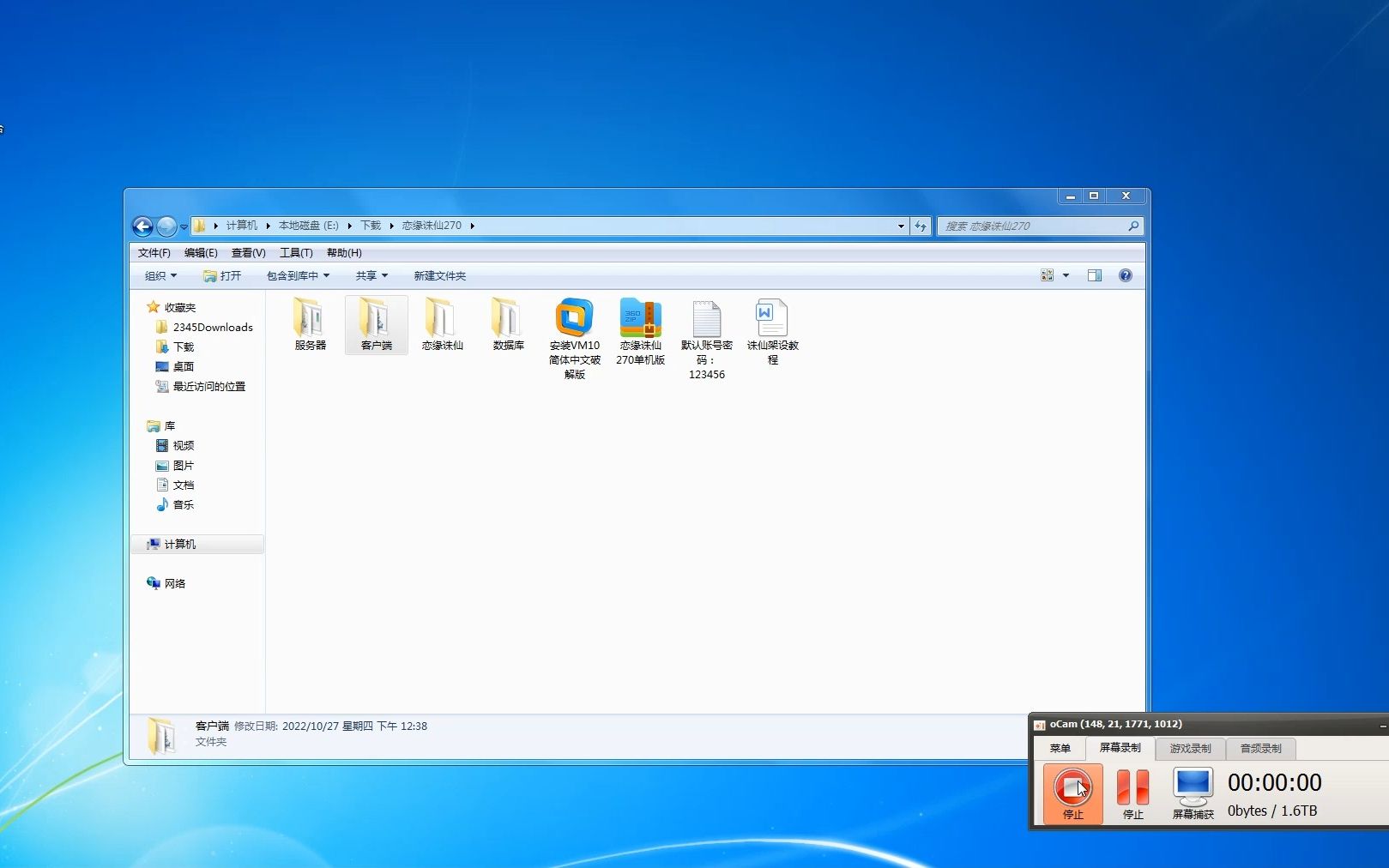Click the oCam 00:00:00 timer display
Viewport: 1389px width, 868px height.
tap(1274, 782)
